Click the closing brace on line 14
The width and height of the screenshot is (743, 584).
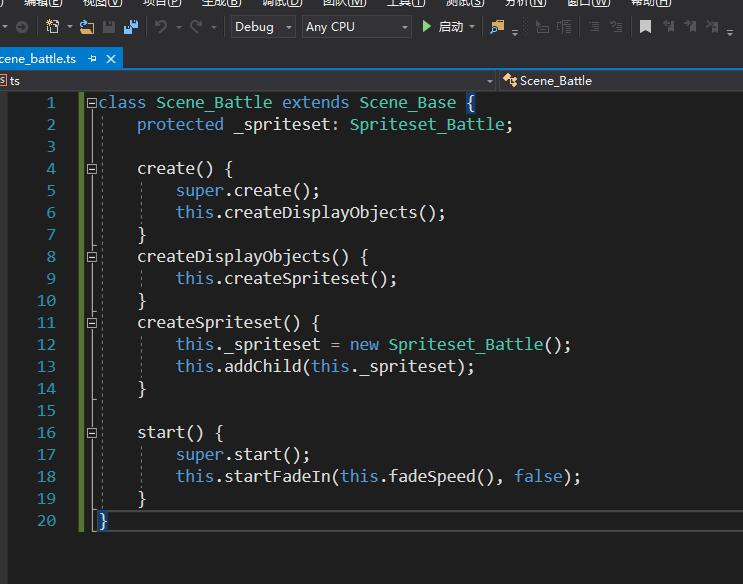point(142,389)
